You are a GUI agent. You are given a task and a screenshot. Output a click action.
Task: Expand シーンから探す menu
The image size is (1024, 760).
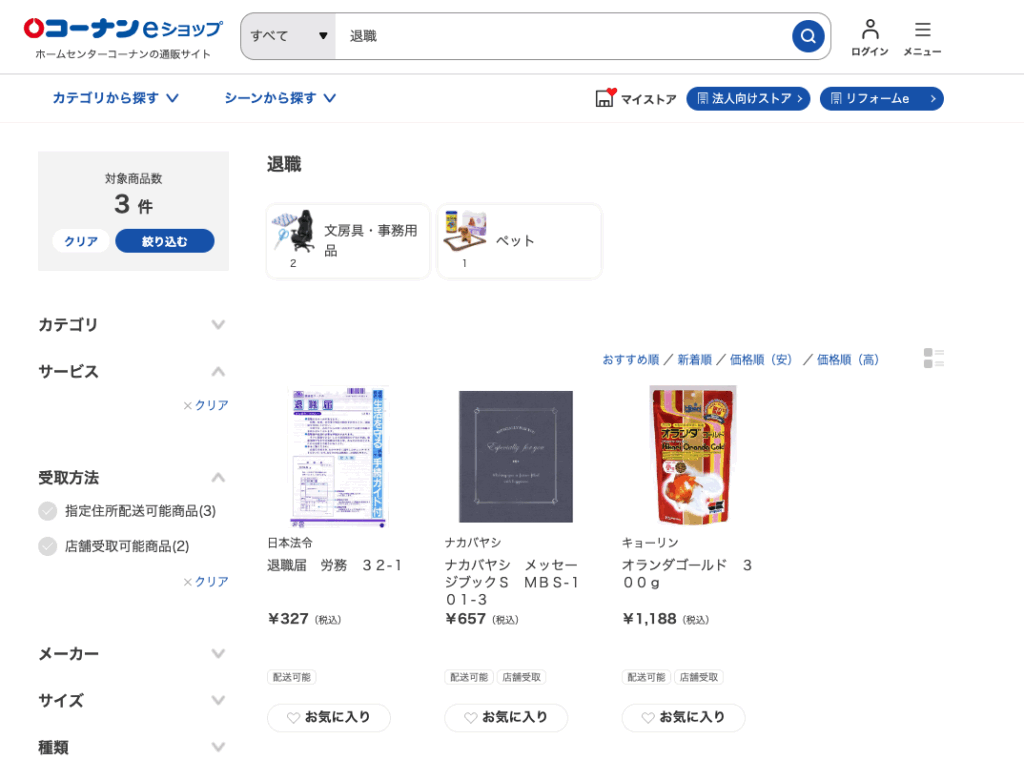coord(280,98)
